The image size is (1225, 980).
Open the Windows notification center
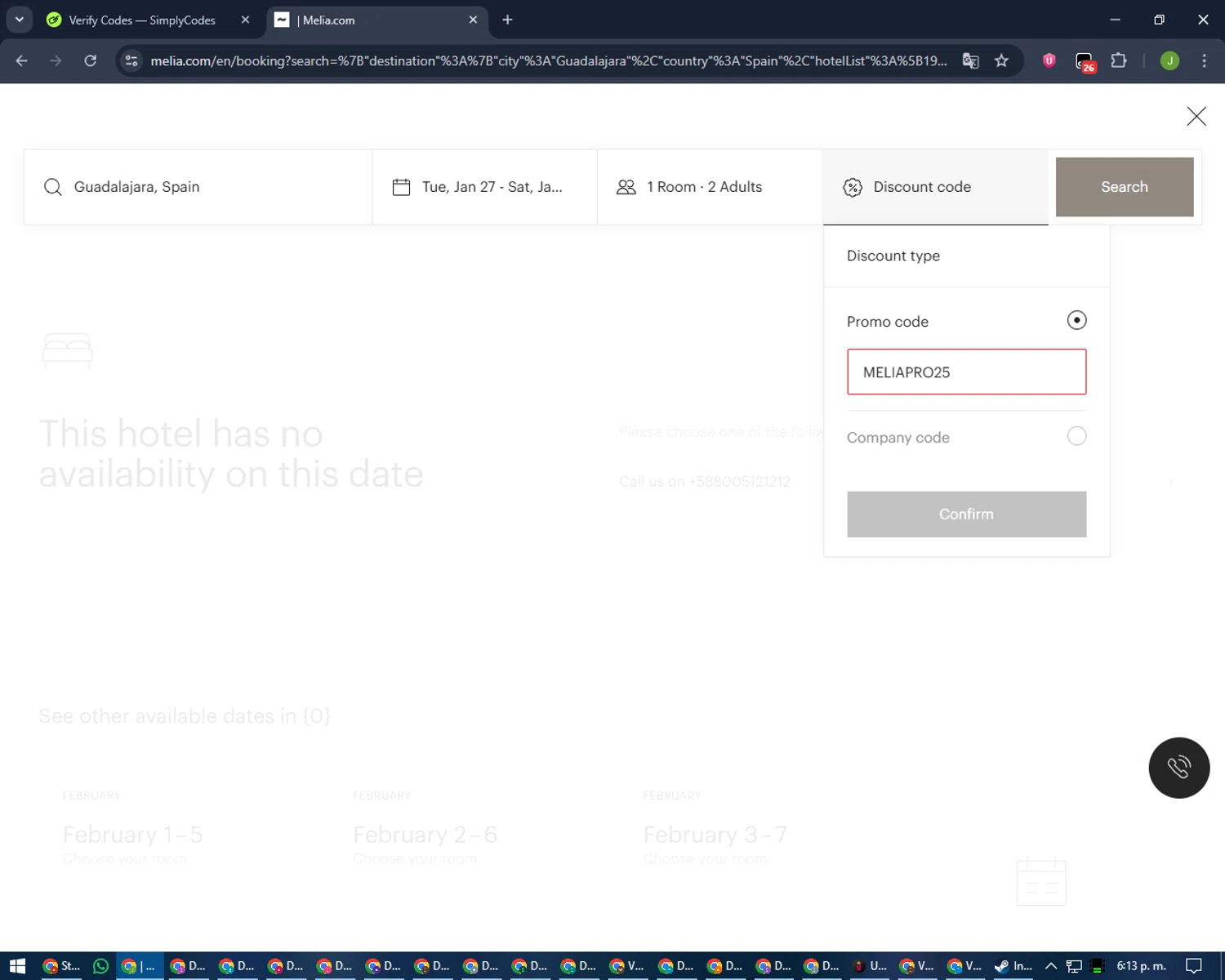[1194, 966]
